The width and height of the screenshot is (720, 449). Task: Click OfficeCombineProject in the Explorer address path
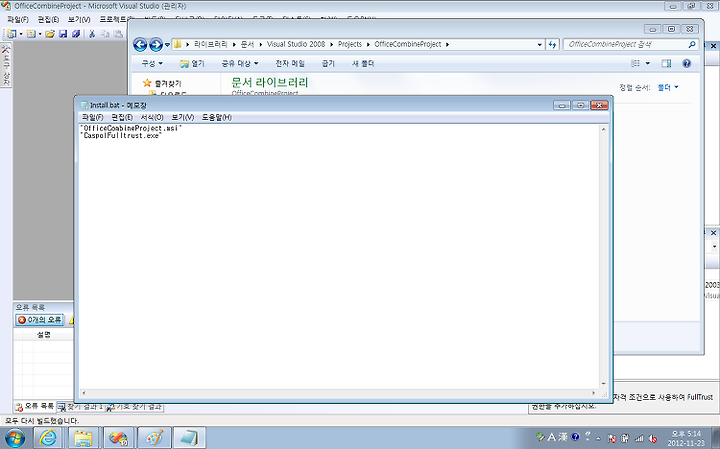pyautogui.click(x=408, y=44)
